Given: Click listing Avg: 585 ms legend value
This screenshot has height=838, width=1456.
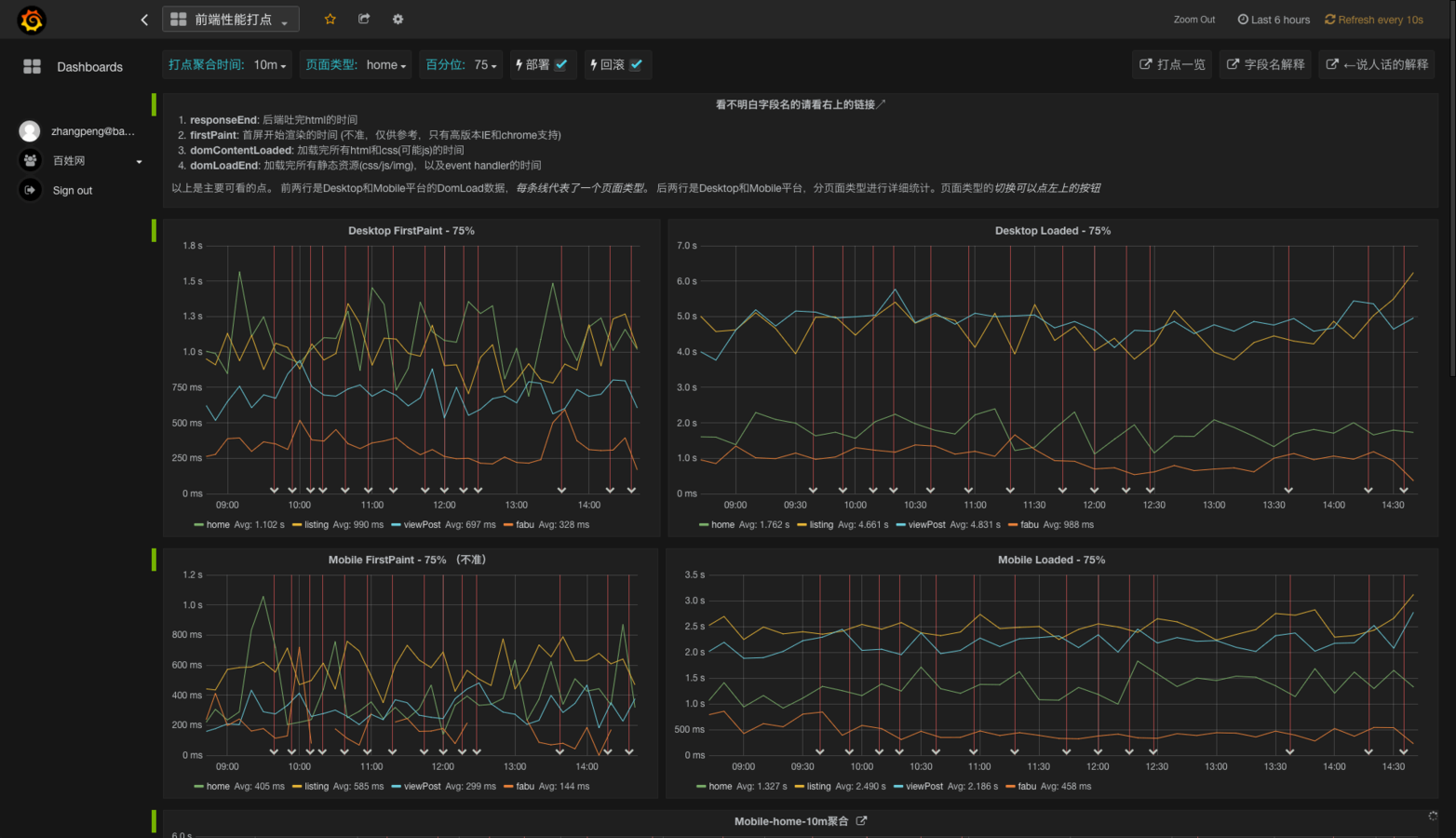Looking at the screenshot, I should [357, 787].
